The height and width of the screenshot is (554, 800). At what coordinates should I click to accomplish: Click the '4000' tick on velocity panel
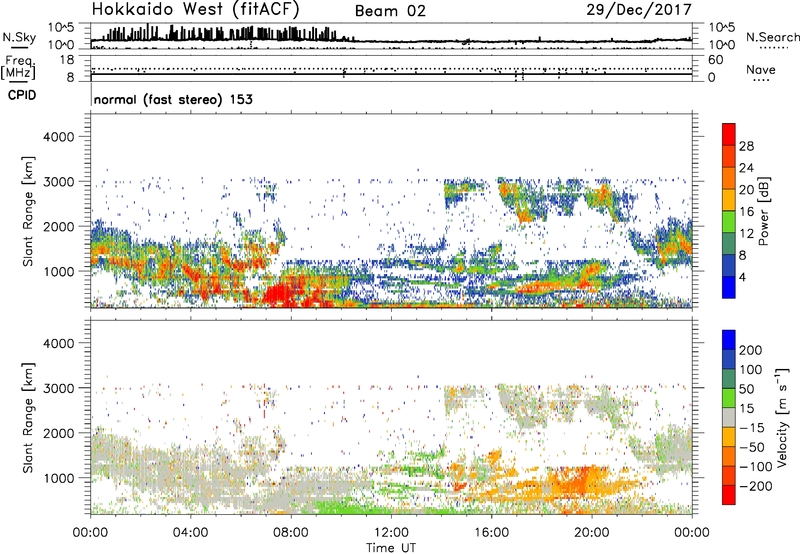tap(59, 343)
